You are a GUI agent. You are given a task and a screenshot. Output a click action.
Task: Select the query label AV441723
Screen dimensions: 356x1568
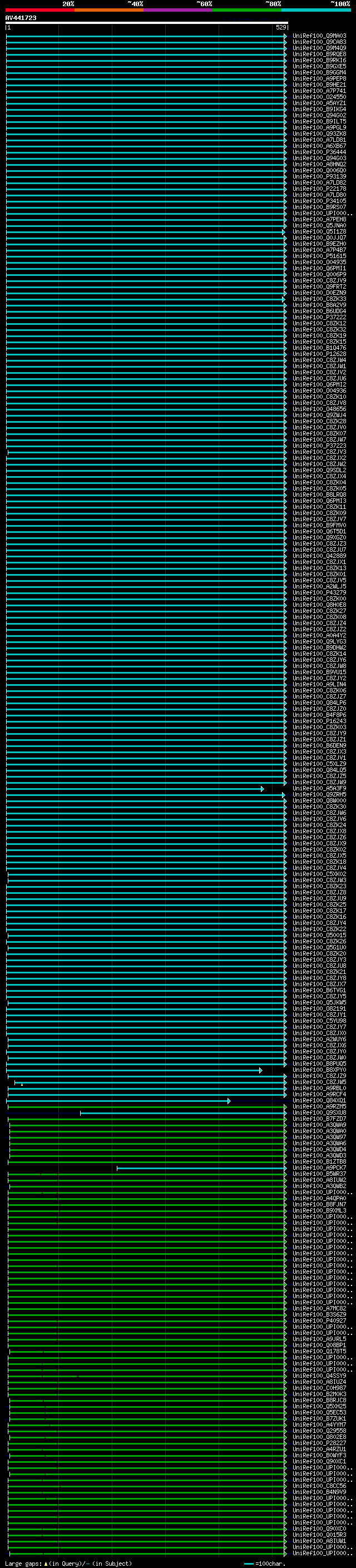coord(21,18)
